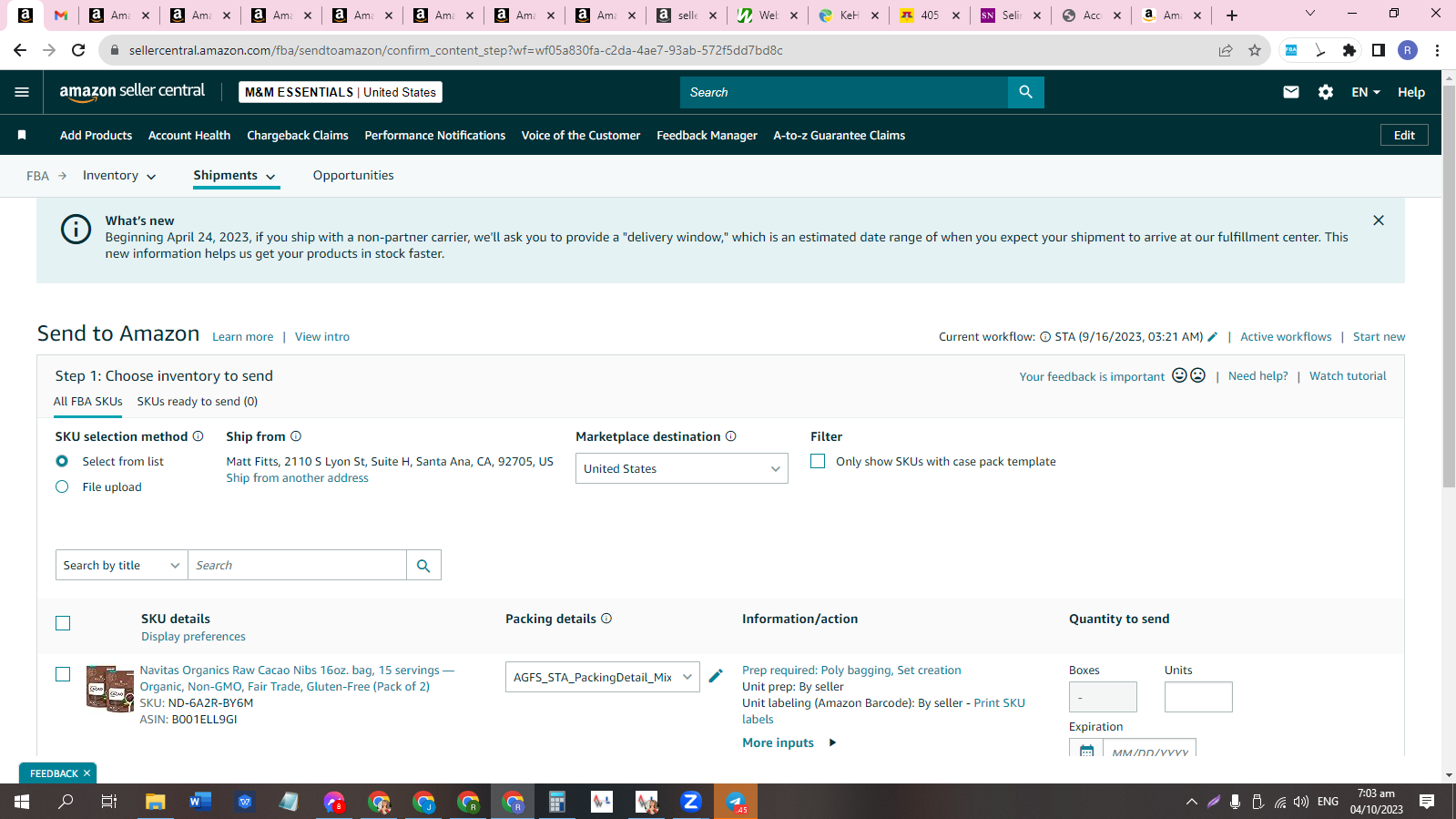Expand the Inventory dropdown menu
Image resolution: width=1456 pixels, height=819 pixels.
click(119, 176)
